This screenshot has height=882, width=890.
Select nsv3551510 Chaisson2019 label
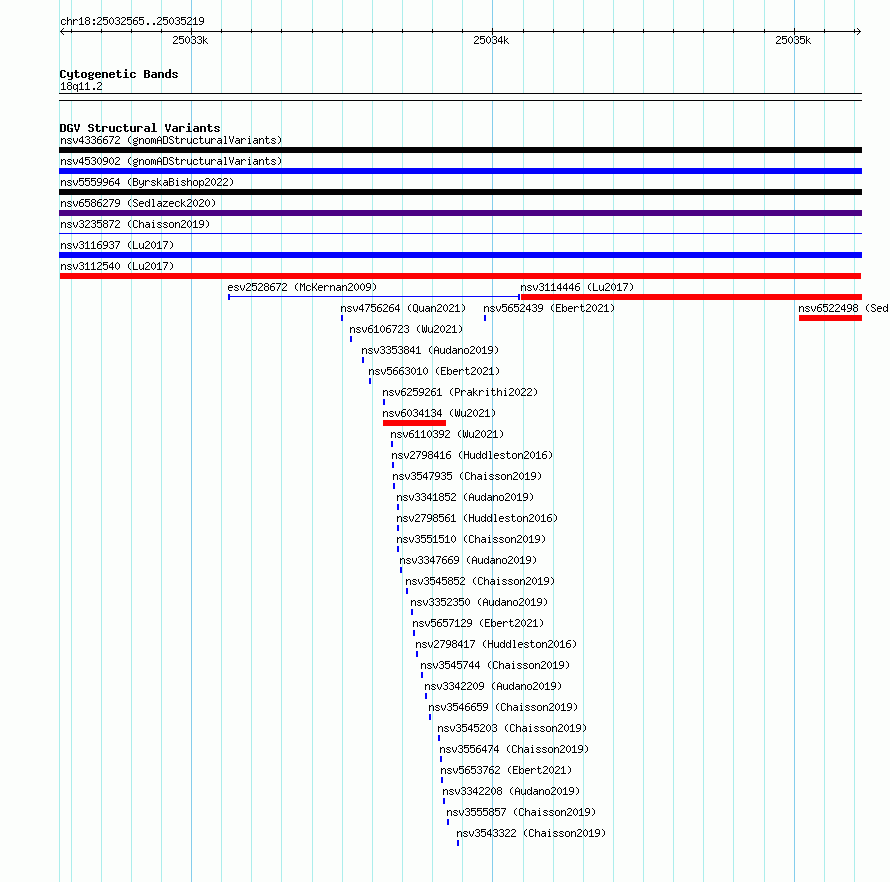(471, 539)
